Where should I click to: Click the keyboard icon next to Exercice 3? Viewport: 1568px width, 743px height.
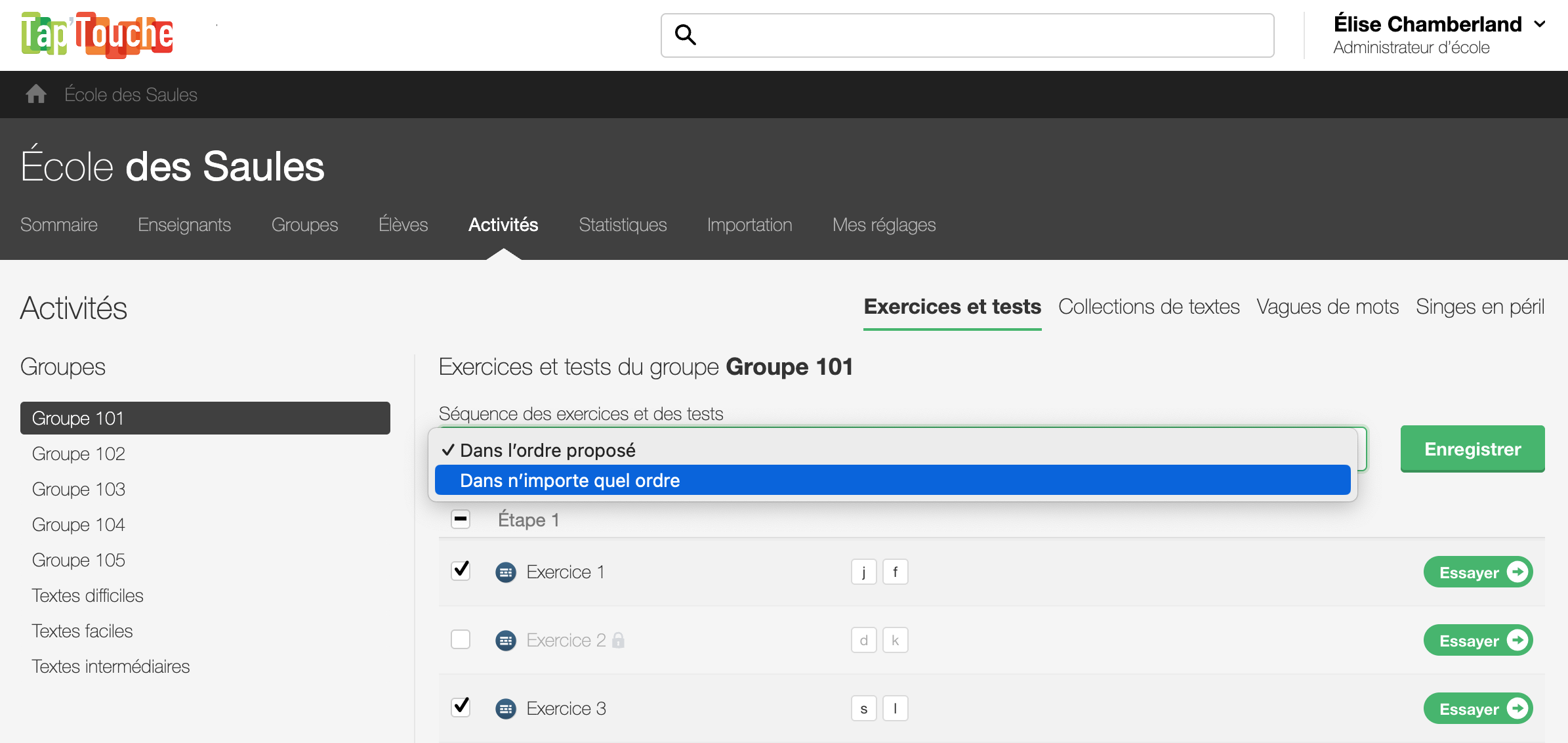(x=505, y=708)
